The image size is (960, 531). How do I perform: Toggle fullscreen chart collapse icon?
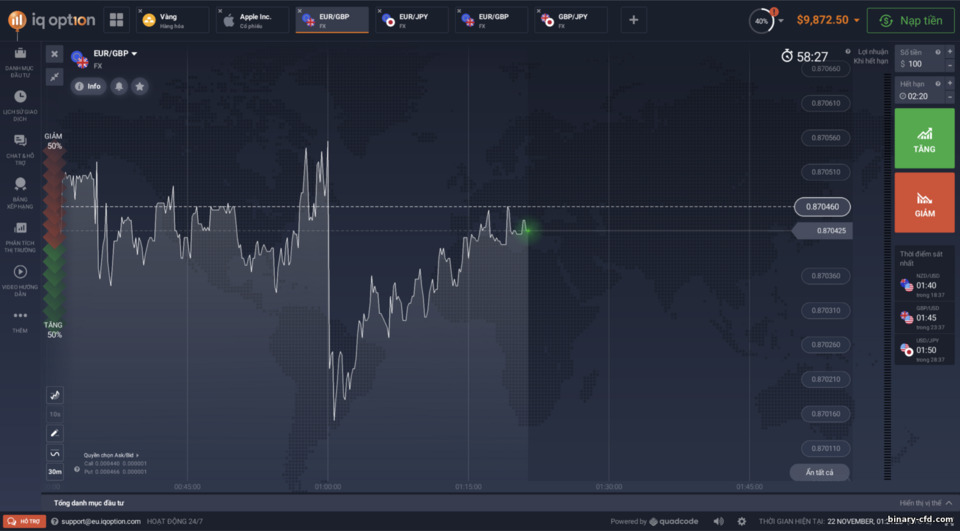pos(54,77)
